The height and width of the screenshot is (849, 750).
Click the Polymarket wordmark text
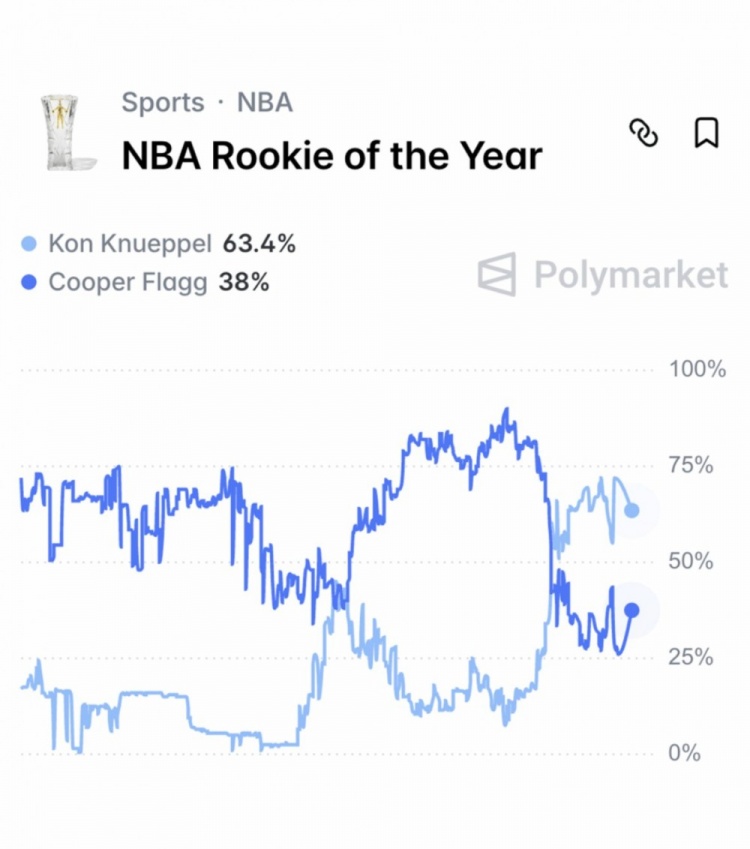(x=631, y=274)
